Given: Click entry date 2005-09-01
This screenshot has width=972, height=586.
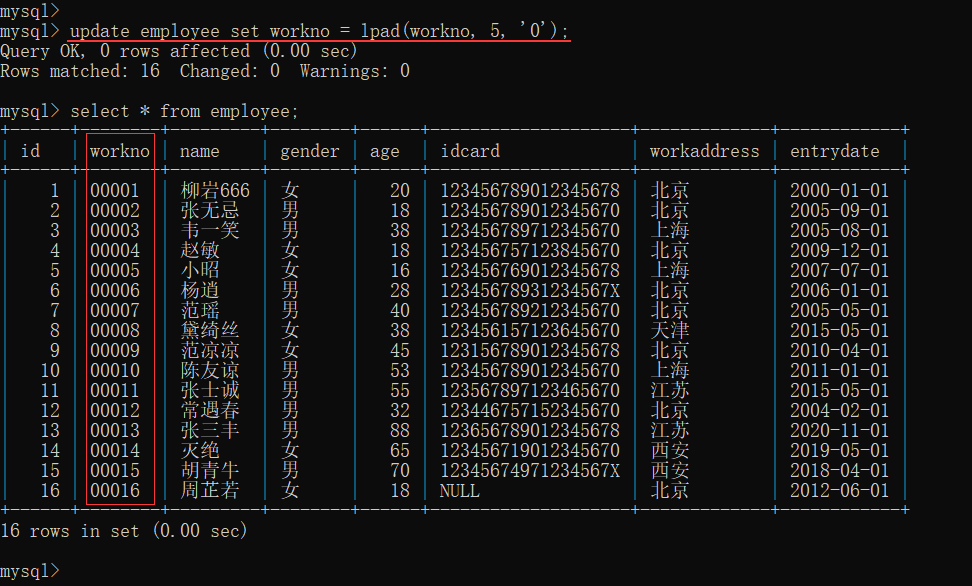Looking at the screenshot, I should pyautogui.click(x=839, y=210).
